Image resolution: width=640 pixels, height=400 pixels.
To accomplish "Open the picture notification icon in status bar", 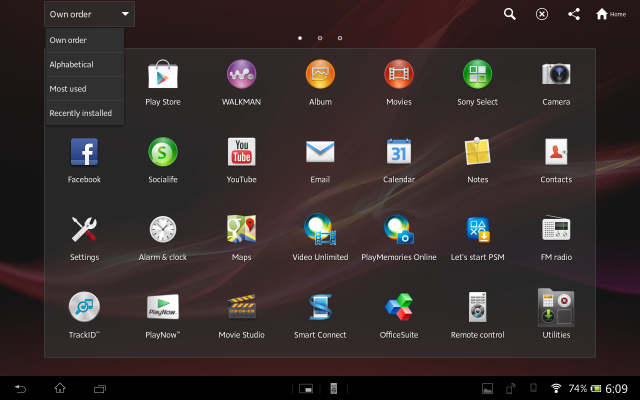I will 487,388.
